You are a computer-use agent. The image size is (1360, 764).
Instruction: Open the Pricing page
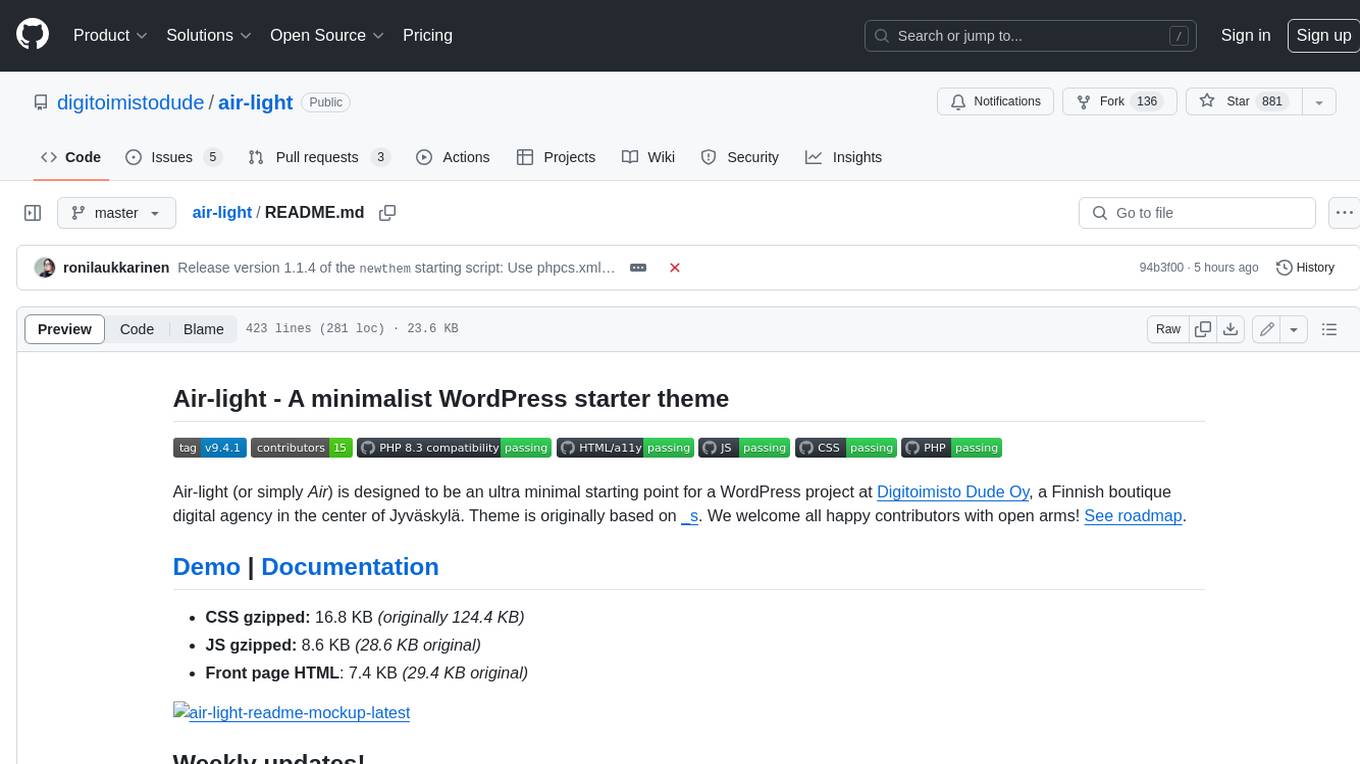click(x=427, y=35)
